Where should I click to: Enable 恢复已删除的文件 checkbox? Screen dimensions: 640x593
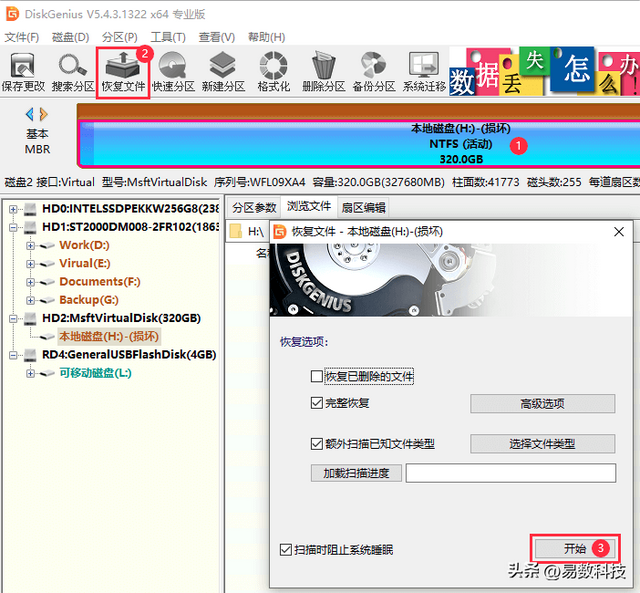317,376
